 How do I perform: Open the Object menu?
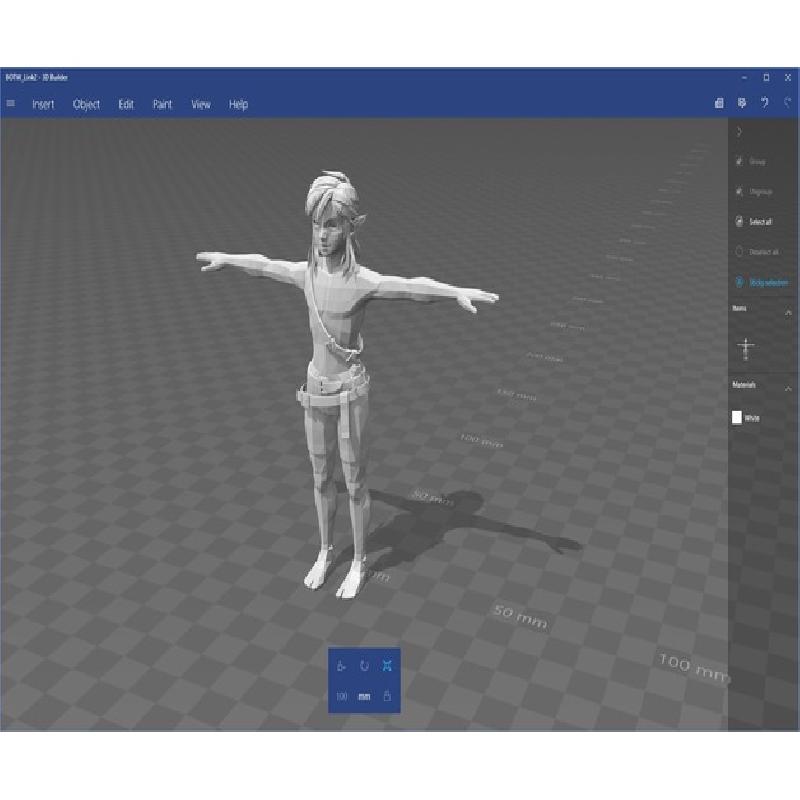click(86, 104)
